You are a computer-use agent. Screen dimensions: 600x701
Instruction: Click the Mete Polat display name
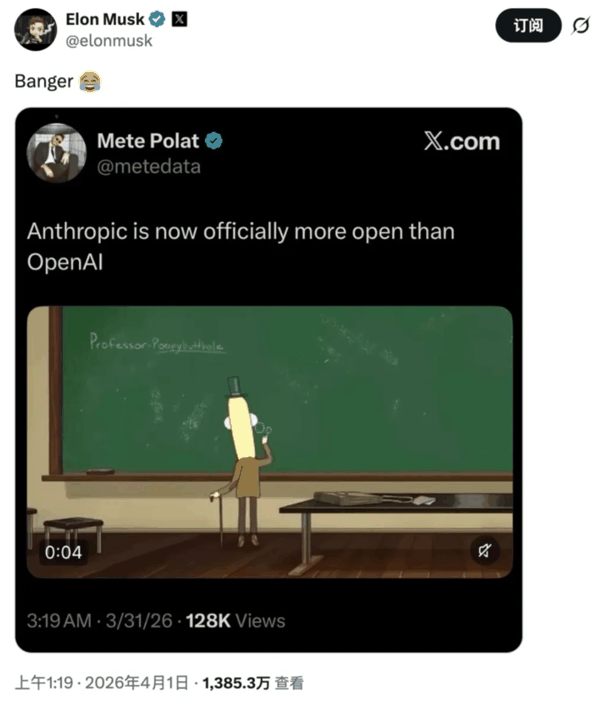148,141
